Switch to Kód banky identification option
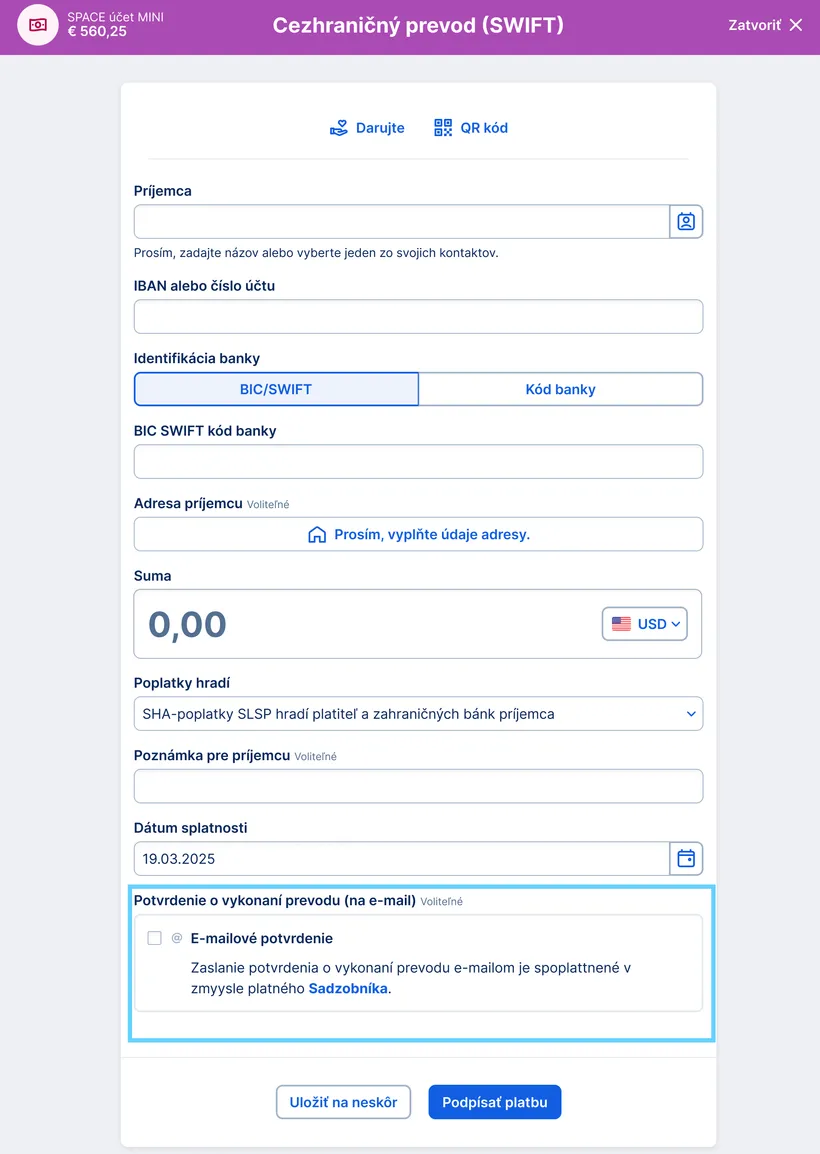This screenshot has width=820, height=1154. coord(560,389)
